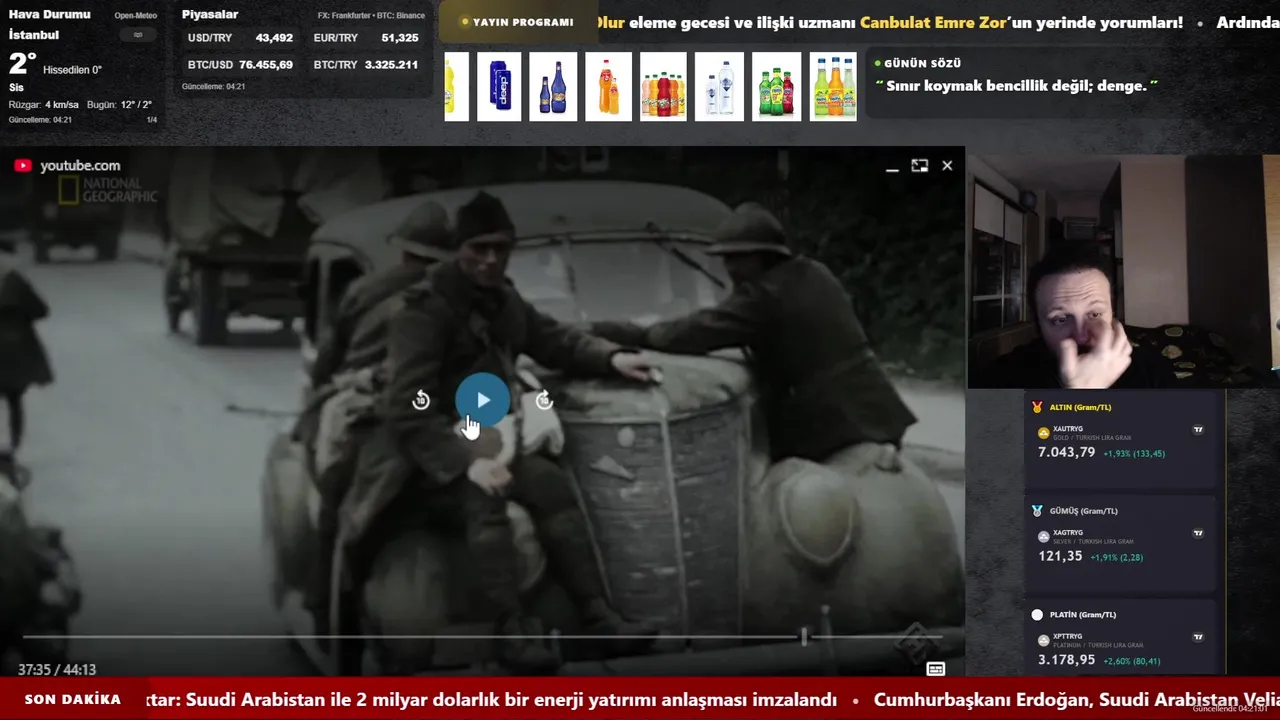1280x720 pixels.
Task: Click the green bottles group thumbnail
Action: 777,87
